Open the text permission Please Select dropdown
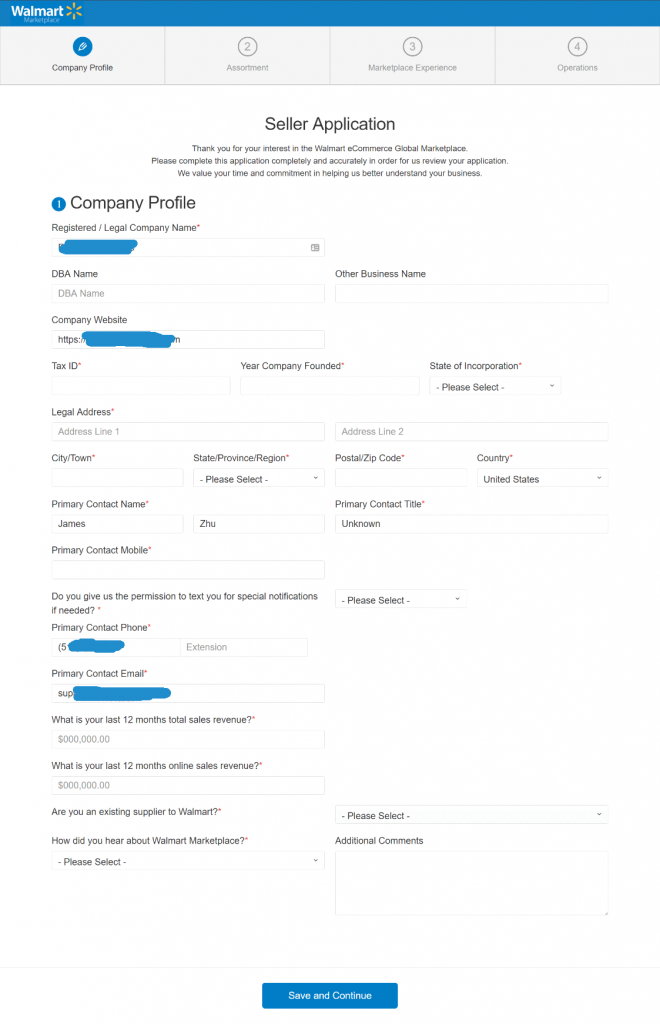 pyautogui.click(x=400, y=600)
